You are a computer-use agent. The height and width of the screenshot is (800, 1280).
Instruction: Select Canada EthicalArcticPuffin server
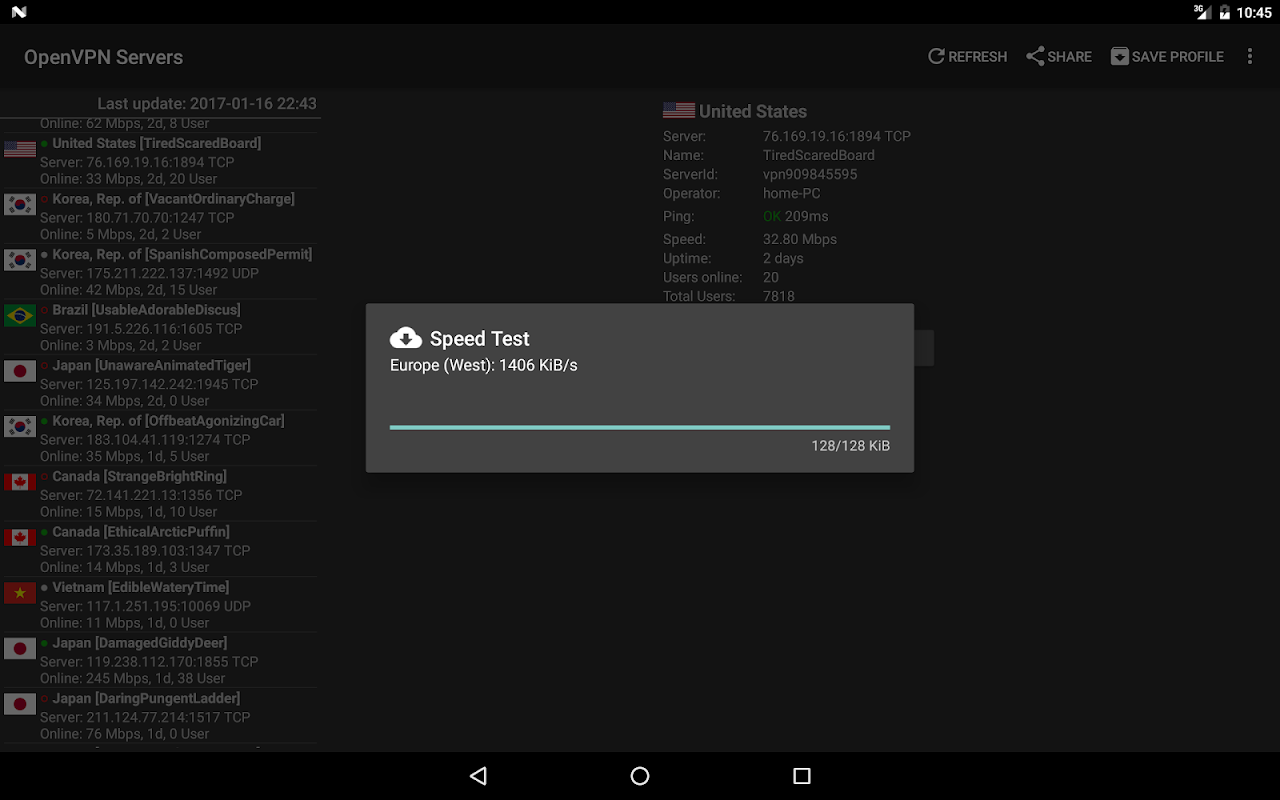coord(160,549)
